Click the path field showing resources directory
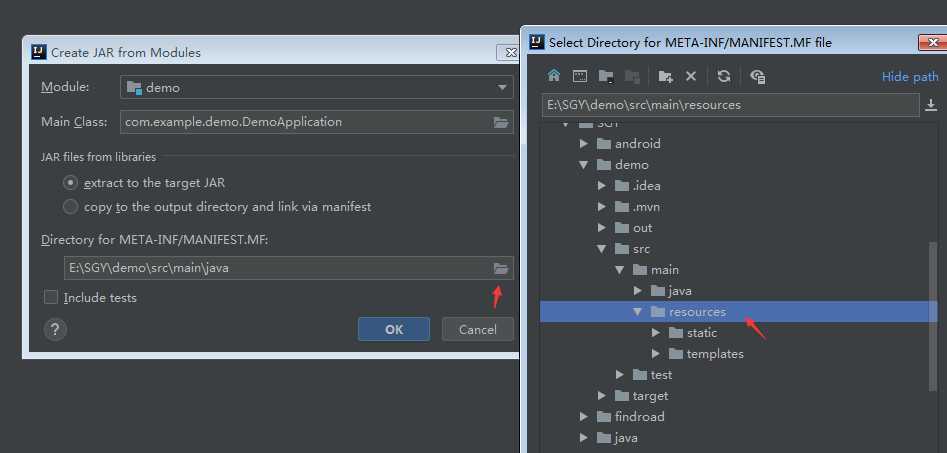The height and width of the screenshot is (453, 947). point(731,105)
